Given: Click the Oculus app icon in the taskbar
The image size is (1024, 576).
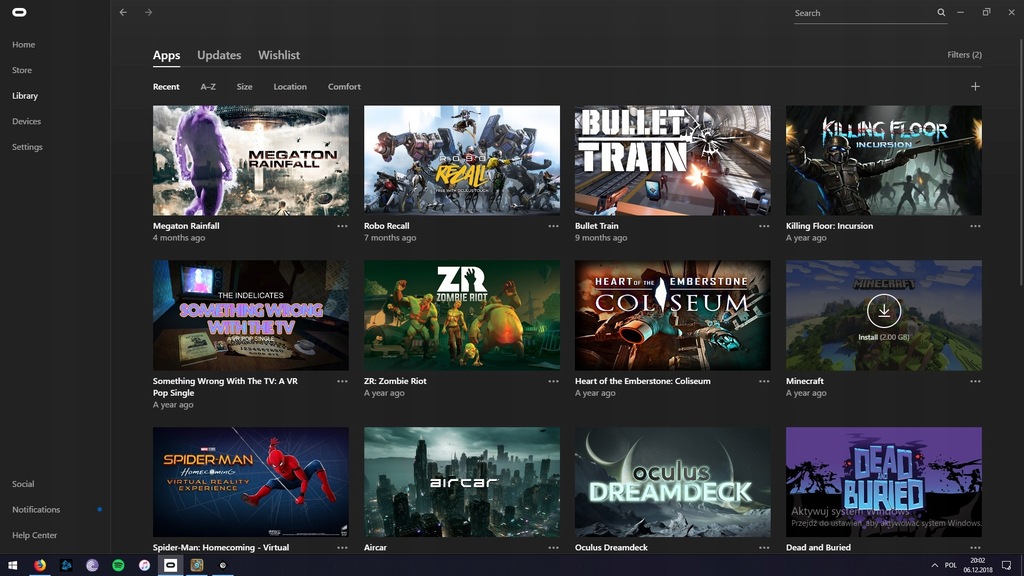Looking at the screenshot, I should click(x=170, y=565).
